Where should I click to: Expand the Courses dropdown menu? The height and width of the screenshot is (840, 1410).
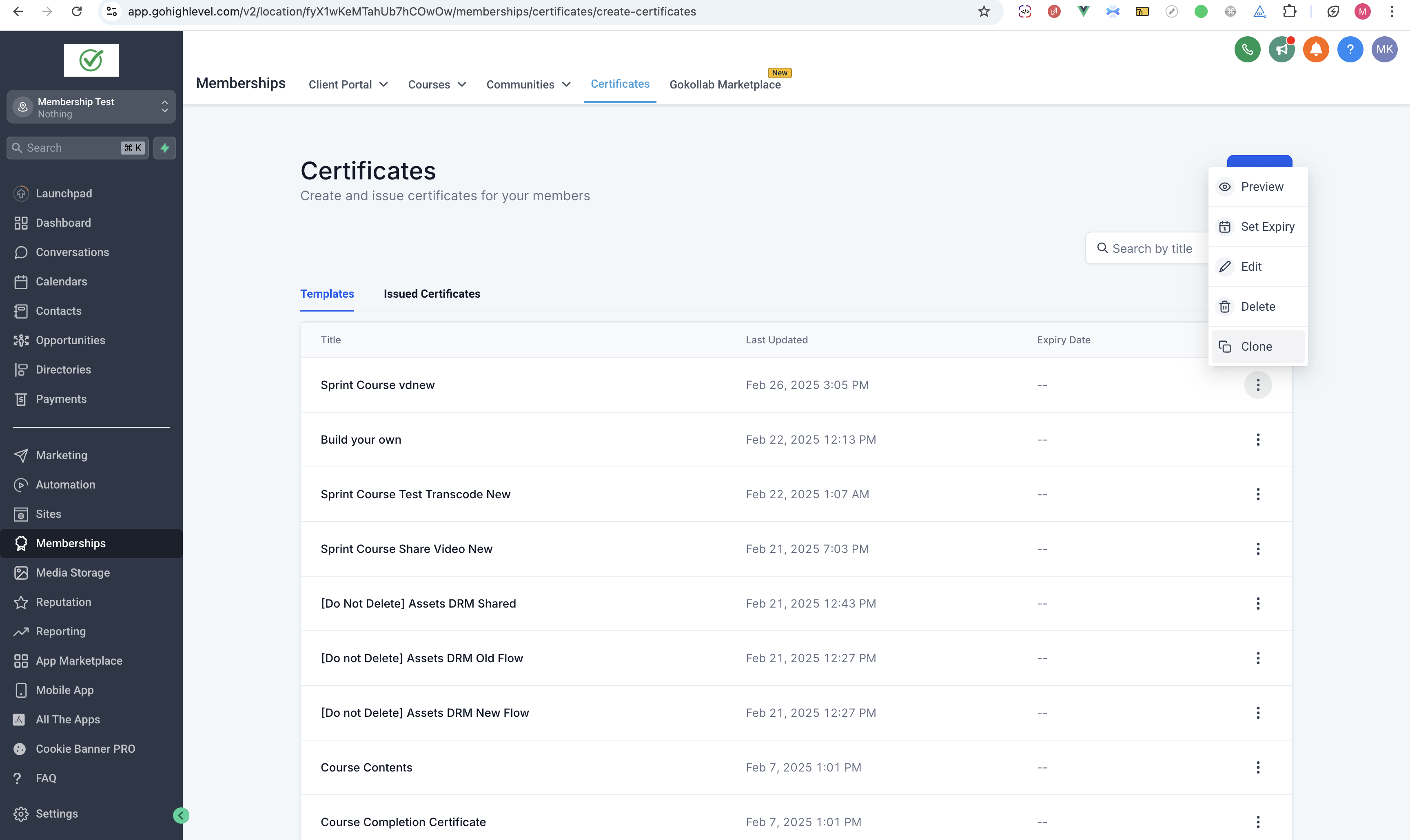[437, 84]
